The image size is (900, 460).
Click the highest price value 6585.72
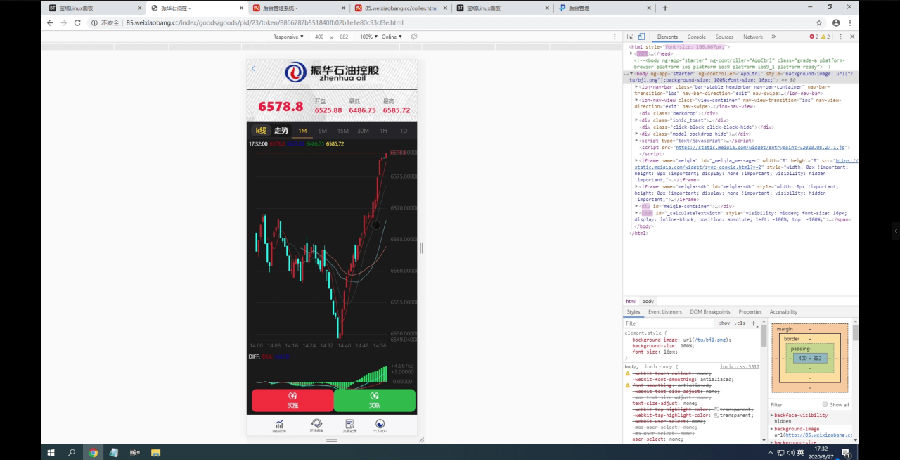(x=397, y=110)
